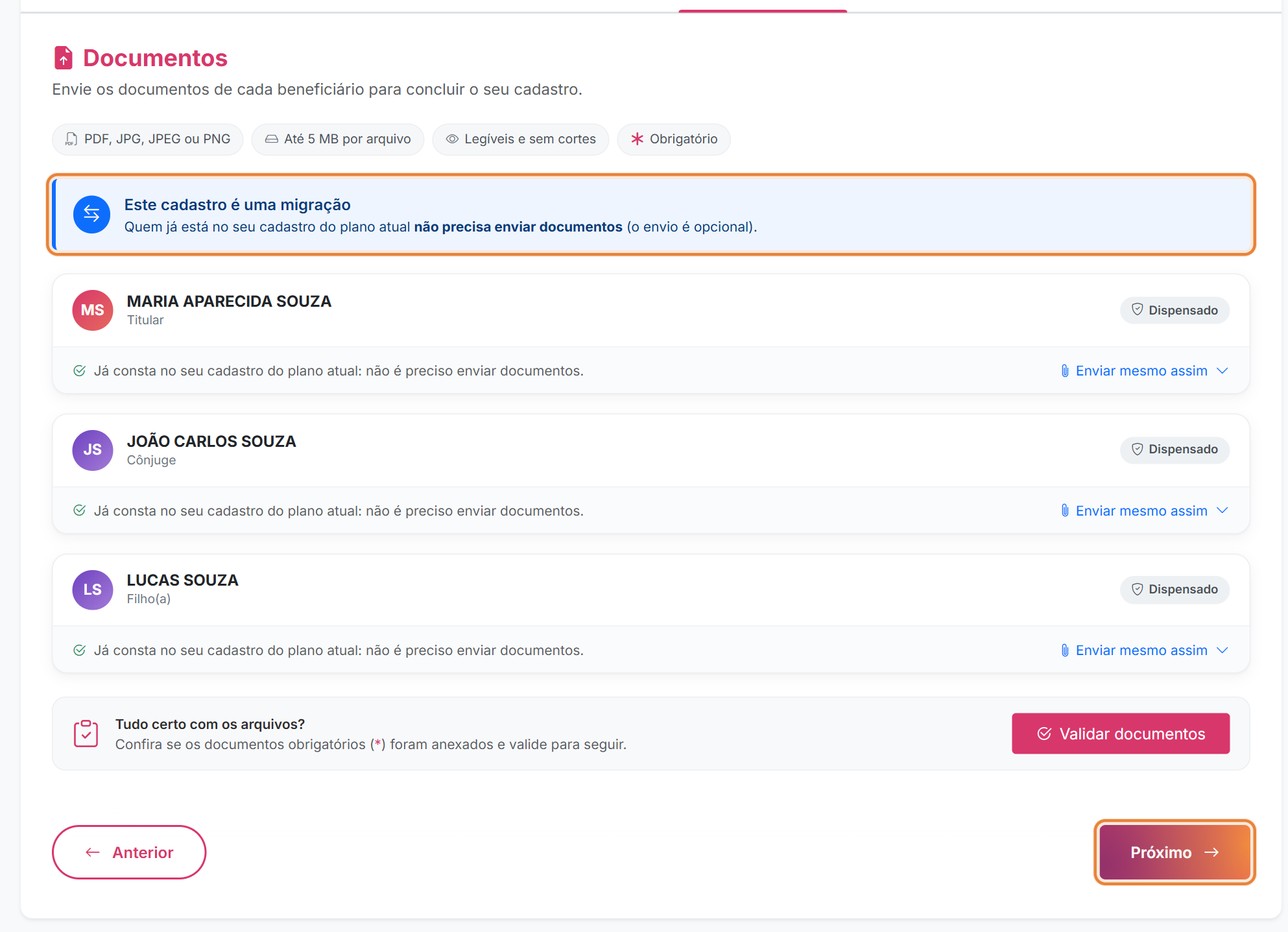The width and height of the screenshot is (1288, 932).
Task: Click the clipboard check icon near Tudo certo
Action: pyautogui.click(x=86, y=734)
